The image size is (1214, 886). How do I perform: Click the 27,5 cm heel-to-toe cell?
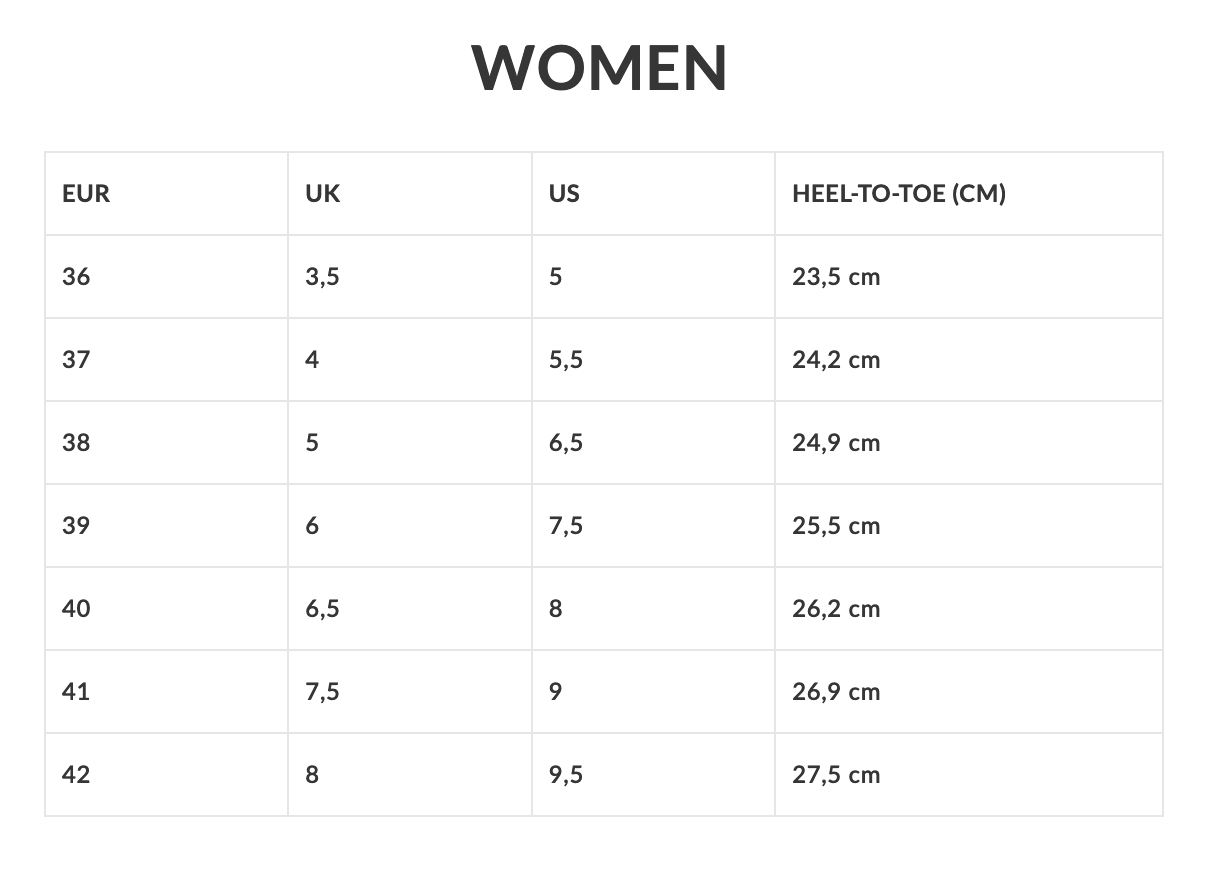[x=836, y=775]
